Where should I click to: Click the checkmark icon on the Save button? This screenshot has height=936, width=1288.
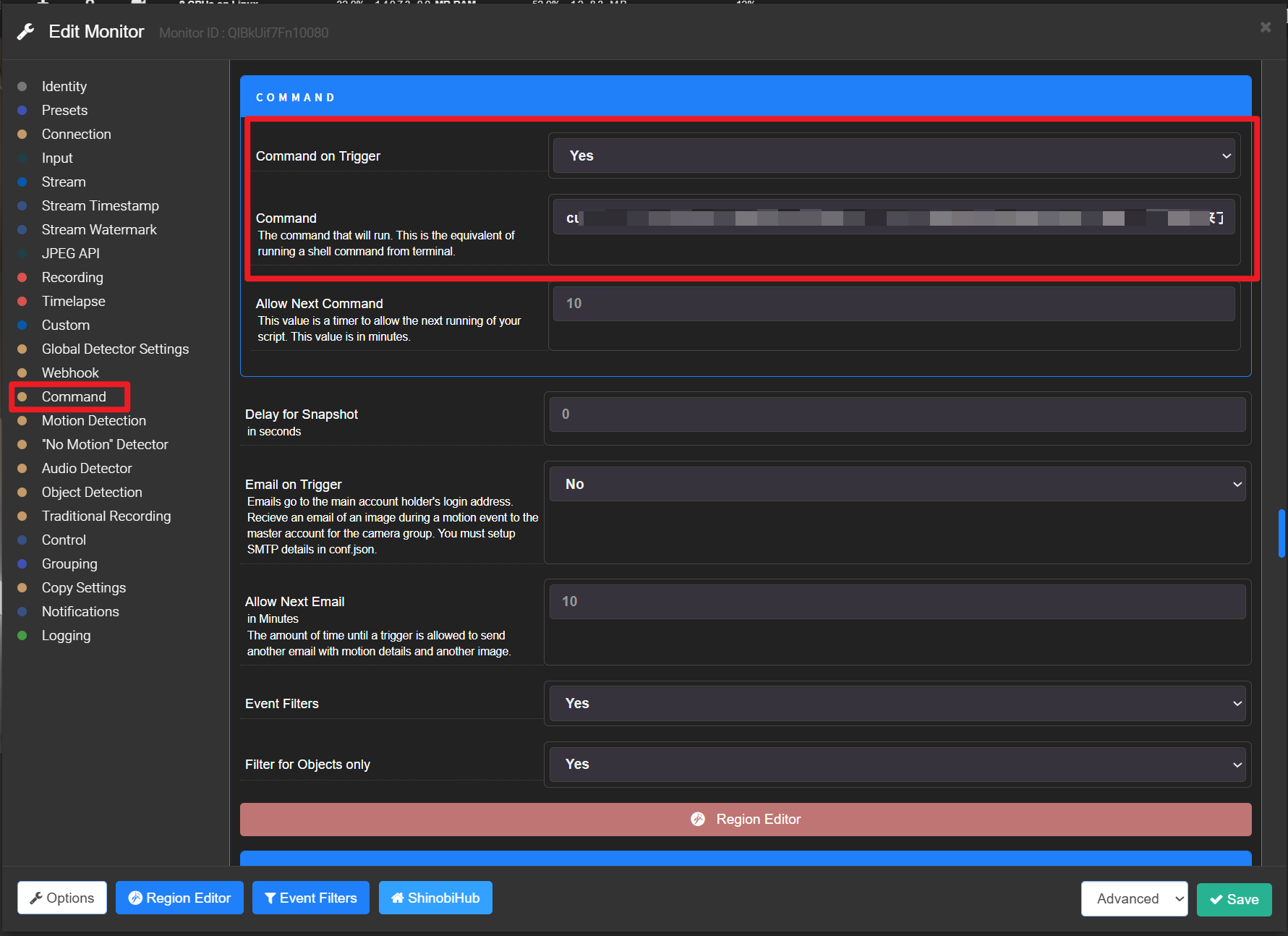tap(1216, 899)
